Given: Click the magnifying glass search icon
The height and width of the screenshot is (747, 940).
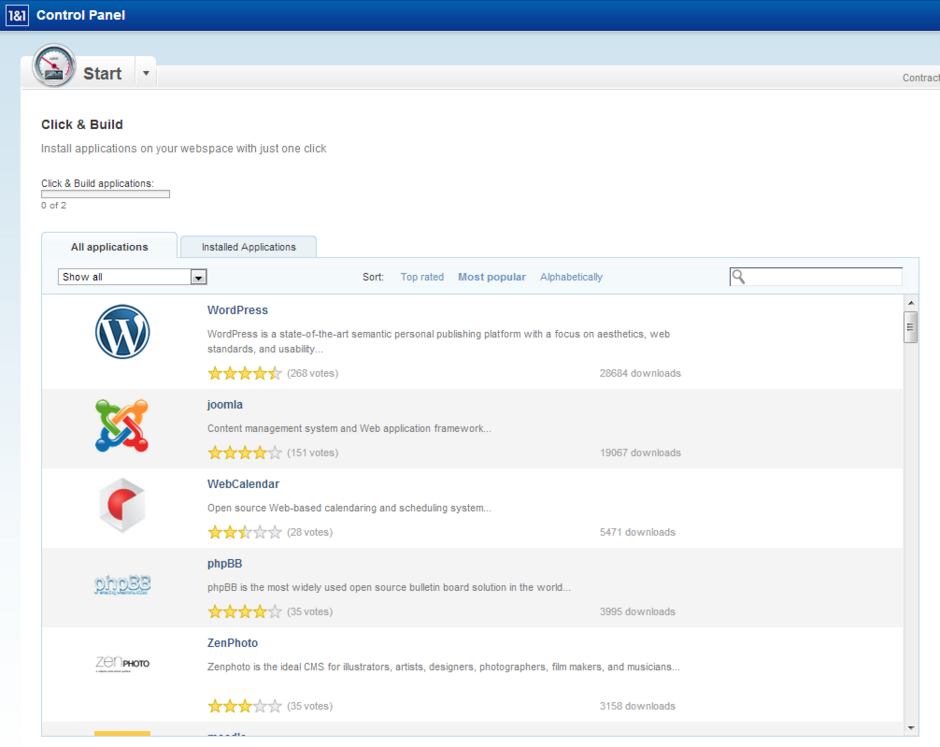Looking at the screenshot, I should (x=739, y=276).
